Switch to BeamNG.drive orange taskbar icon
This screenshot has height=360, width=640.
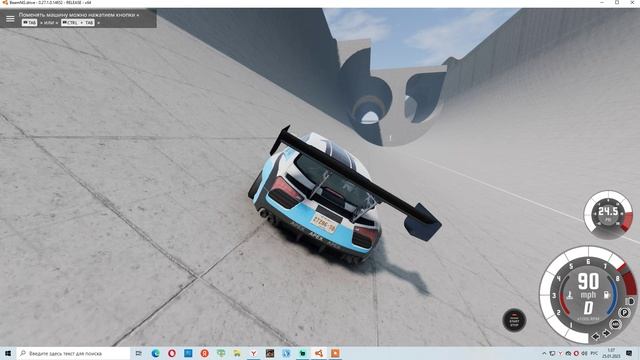pyautogui.click(x=319, y=353)
